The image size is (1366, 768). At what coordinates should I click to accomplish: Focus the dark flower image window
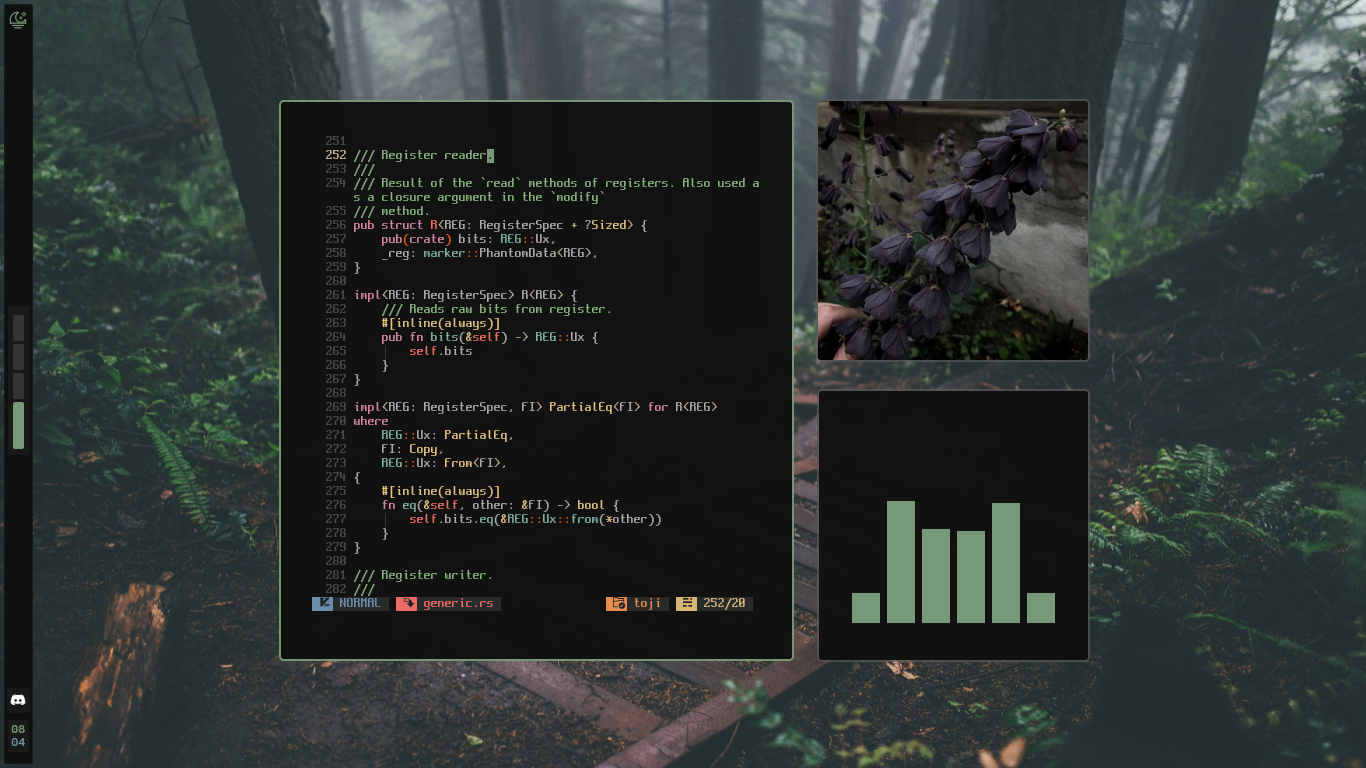(953, 230)
